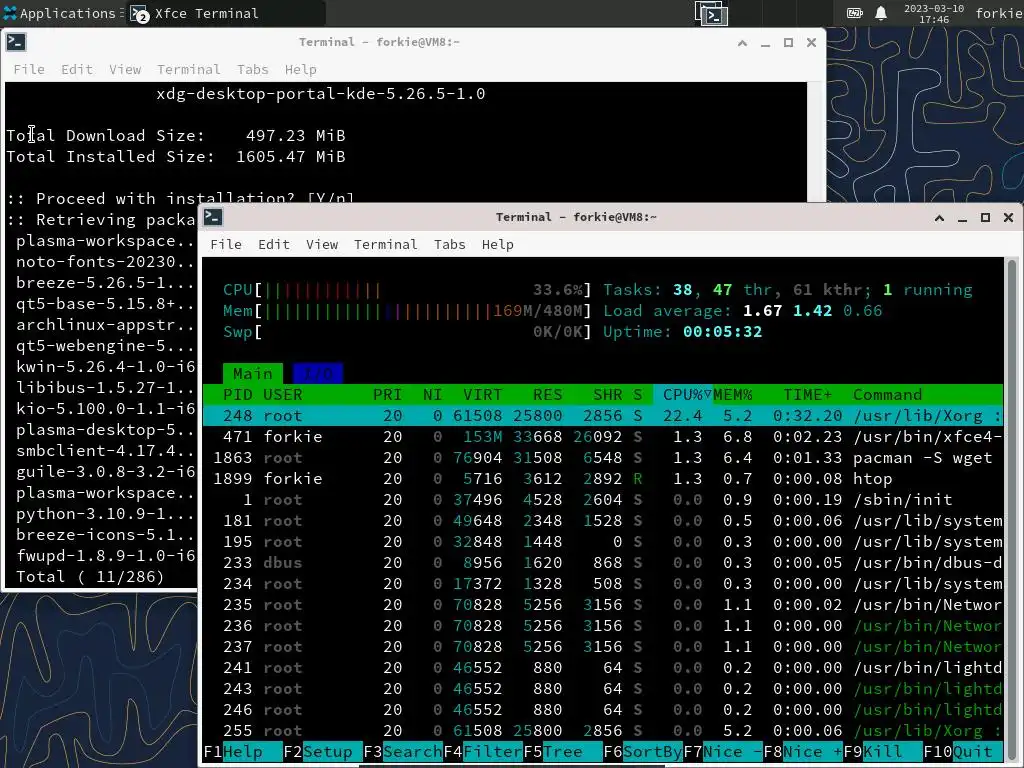Open the Help menu in the back terminal window

click(300, 69)
